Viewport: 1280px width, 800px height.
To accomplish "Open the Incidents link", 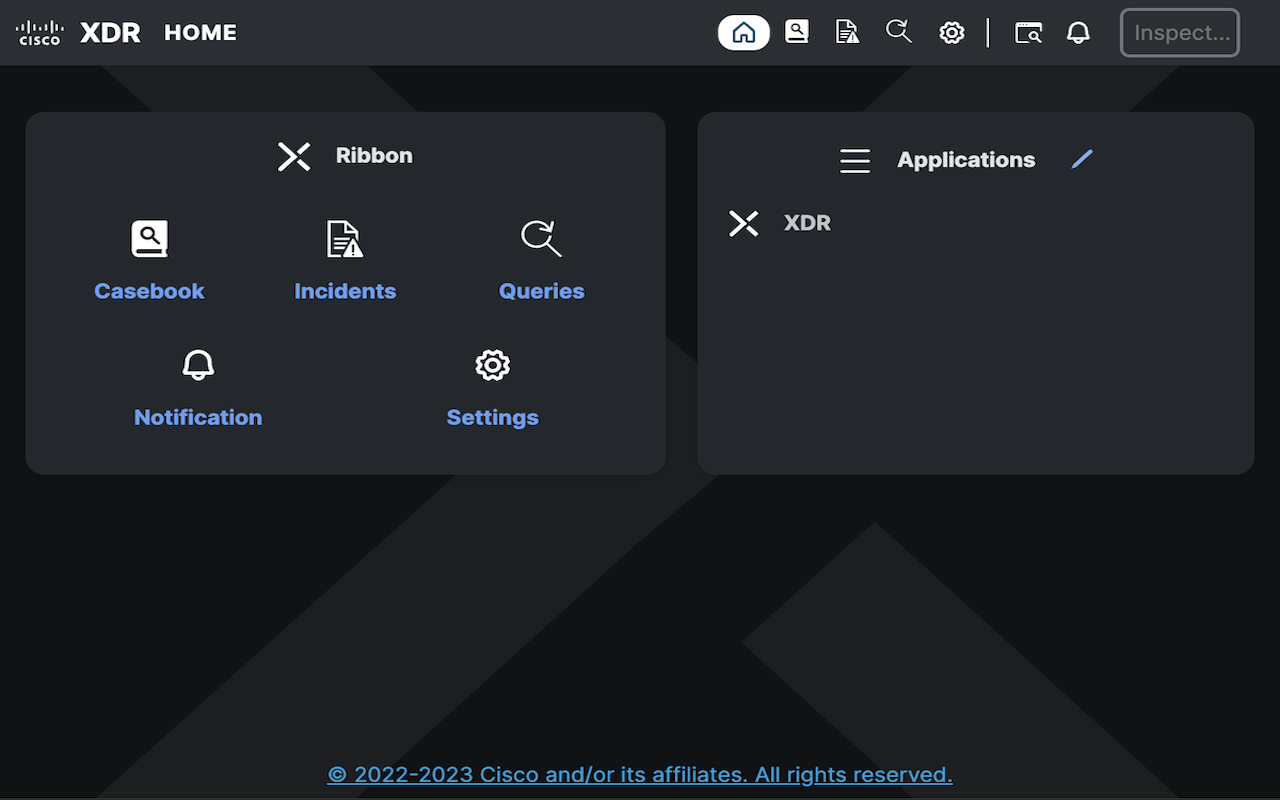I will (345, 291).
